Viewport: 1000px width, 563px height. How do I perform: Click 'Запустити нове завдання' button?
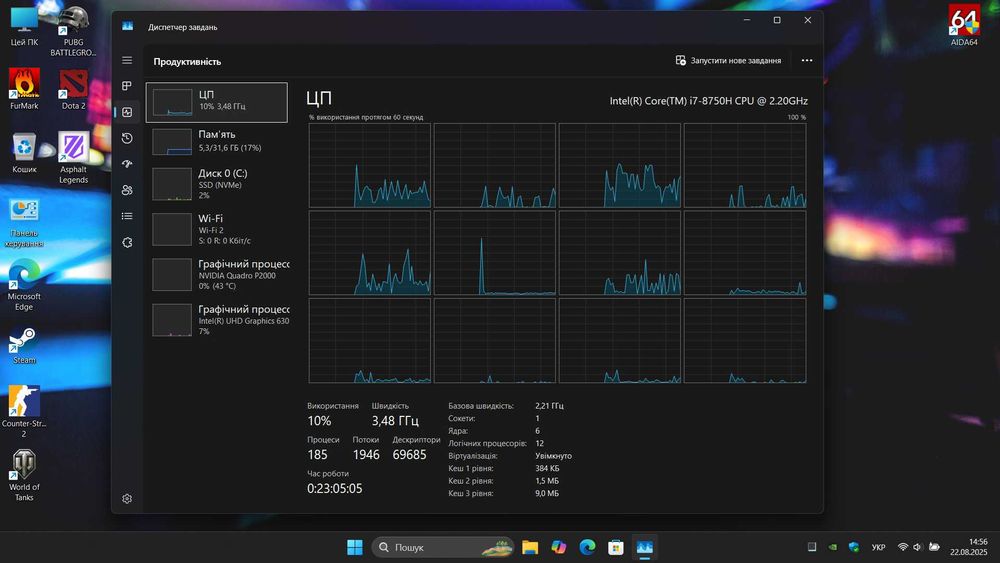point(728,61)
